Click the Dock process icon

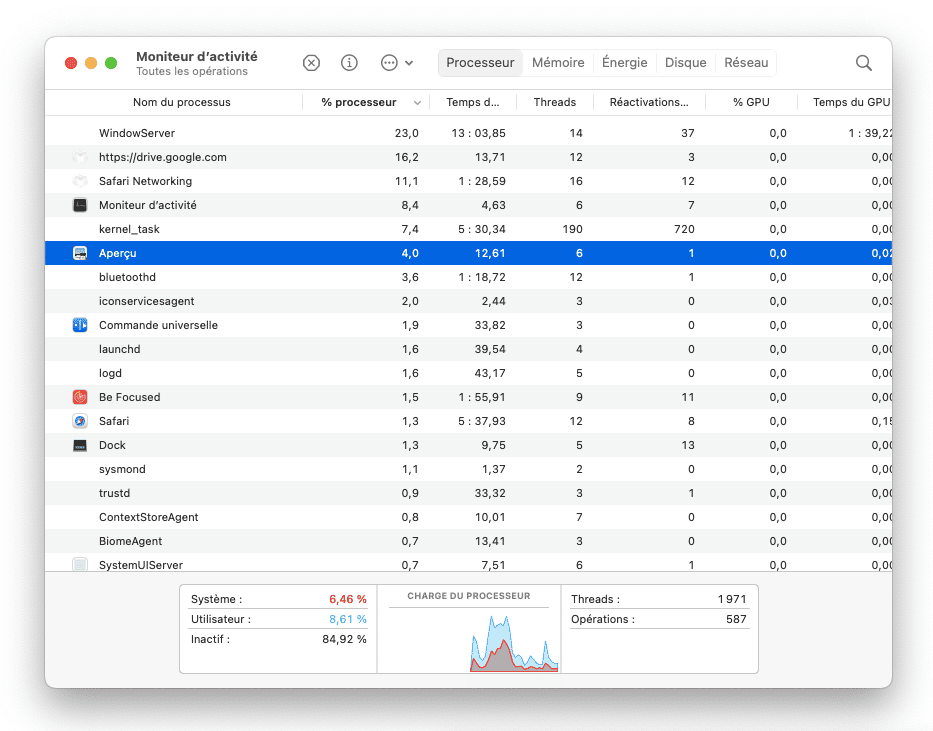(80, 445)
